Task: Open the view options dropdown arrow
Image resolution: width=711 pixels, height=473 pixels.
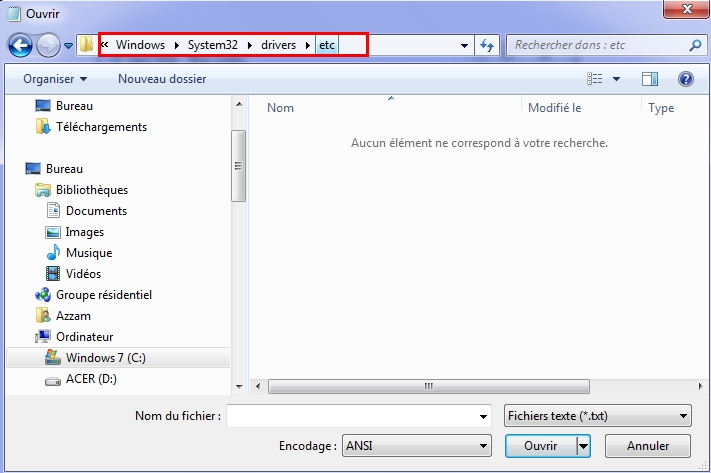Action: point(616,79)
